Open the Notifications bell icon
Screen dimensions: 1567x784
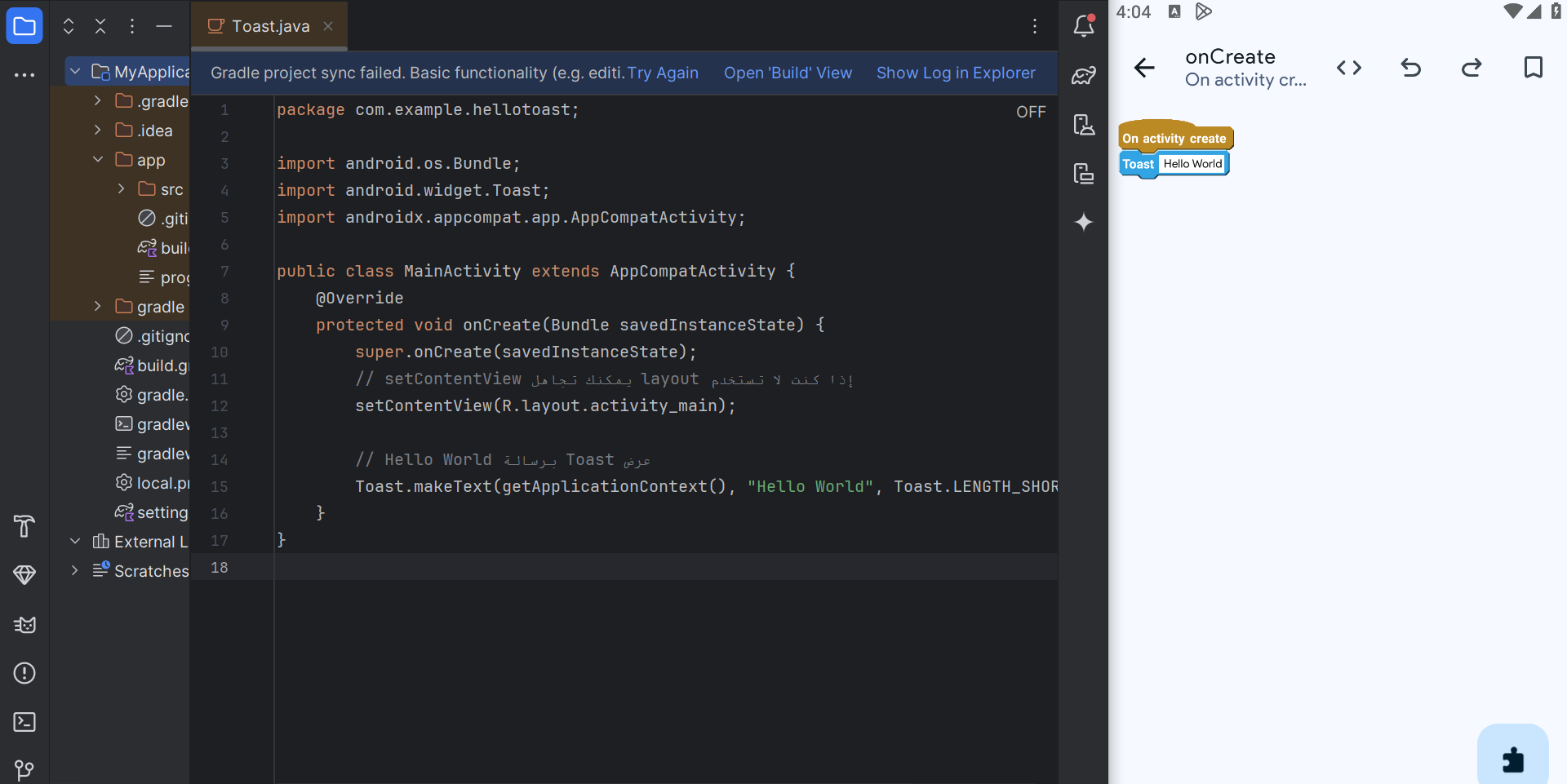[x=1083, y=26]
